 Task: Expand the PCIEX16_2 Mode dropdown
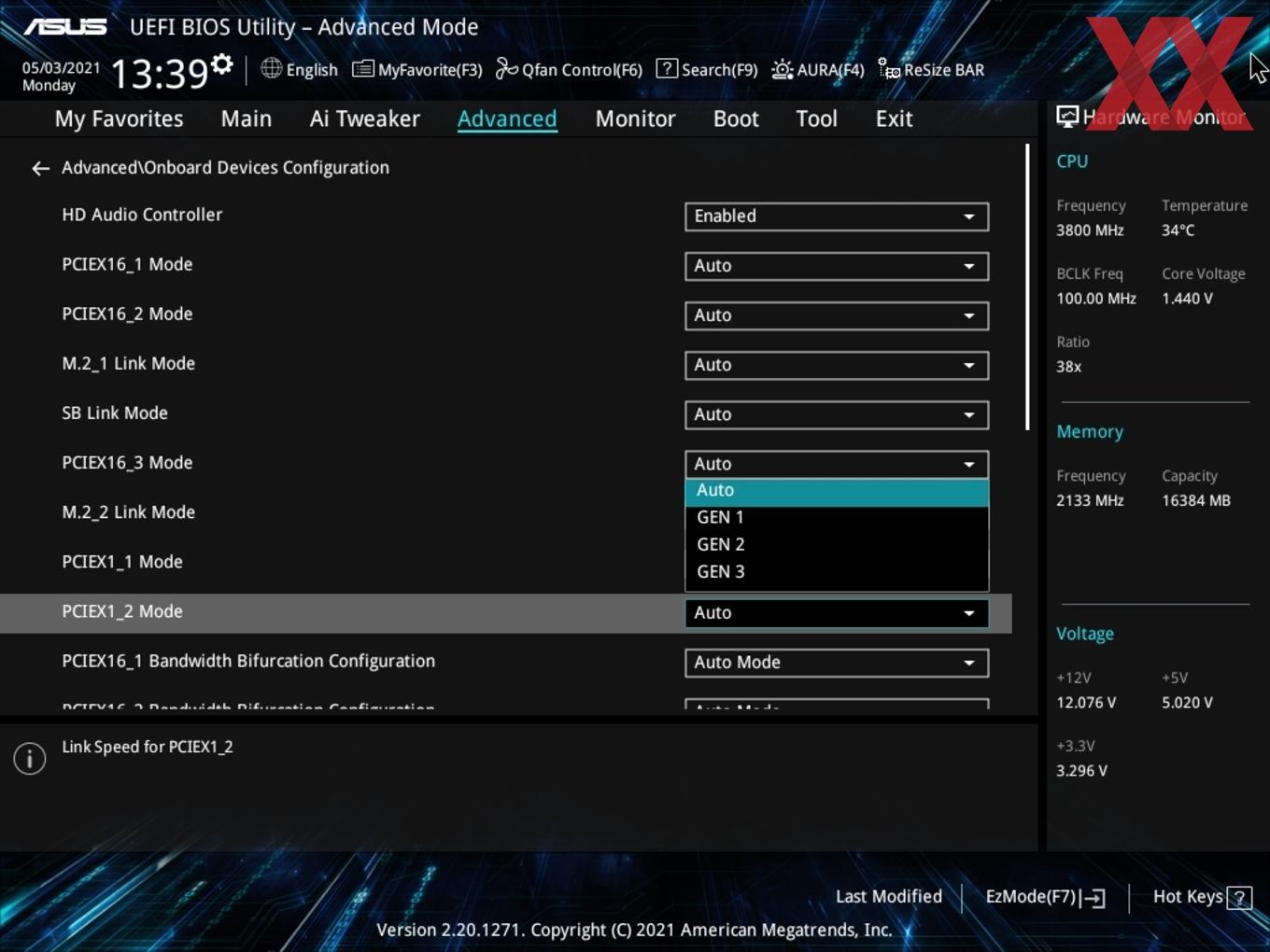(837, 315)
